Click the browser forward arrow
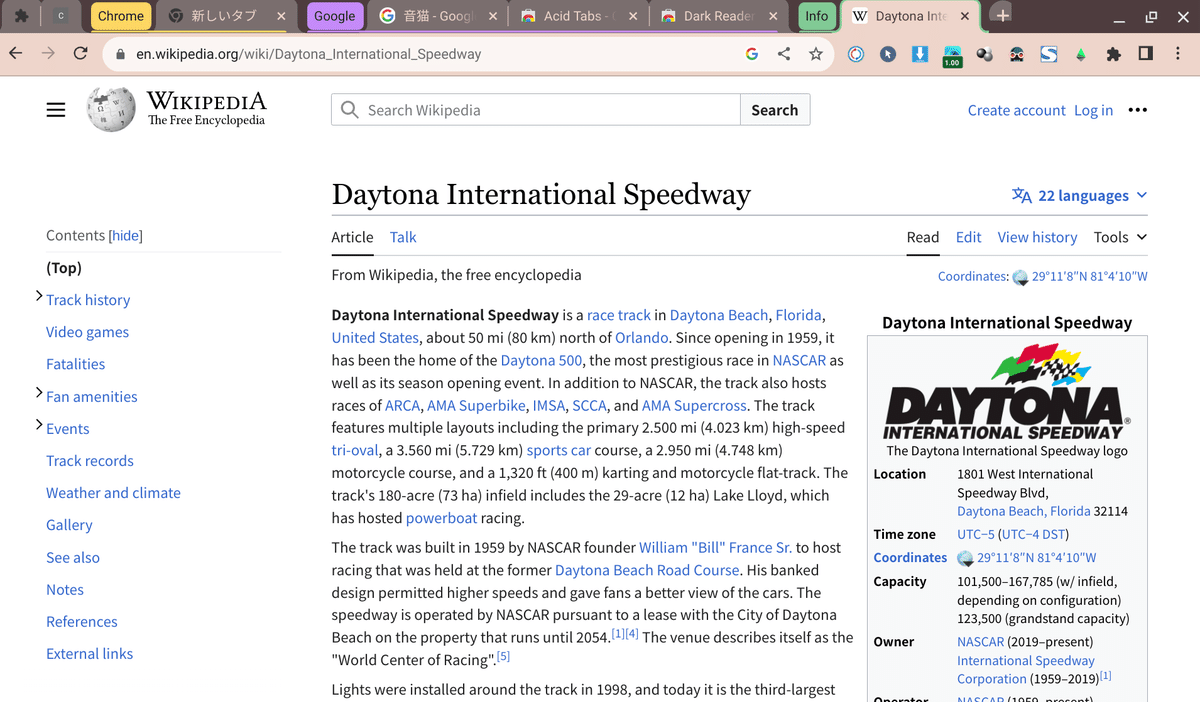 [x=48, y=54]
